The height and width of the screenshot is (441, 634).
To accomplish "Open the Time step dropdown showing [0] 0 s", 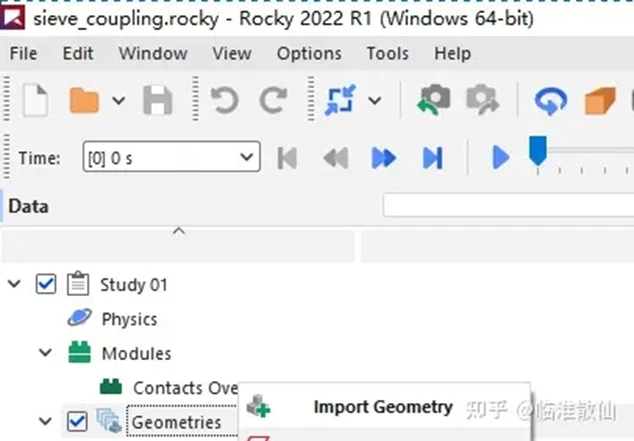I will click(x=171, y=156).
